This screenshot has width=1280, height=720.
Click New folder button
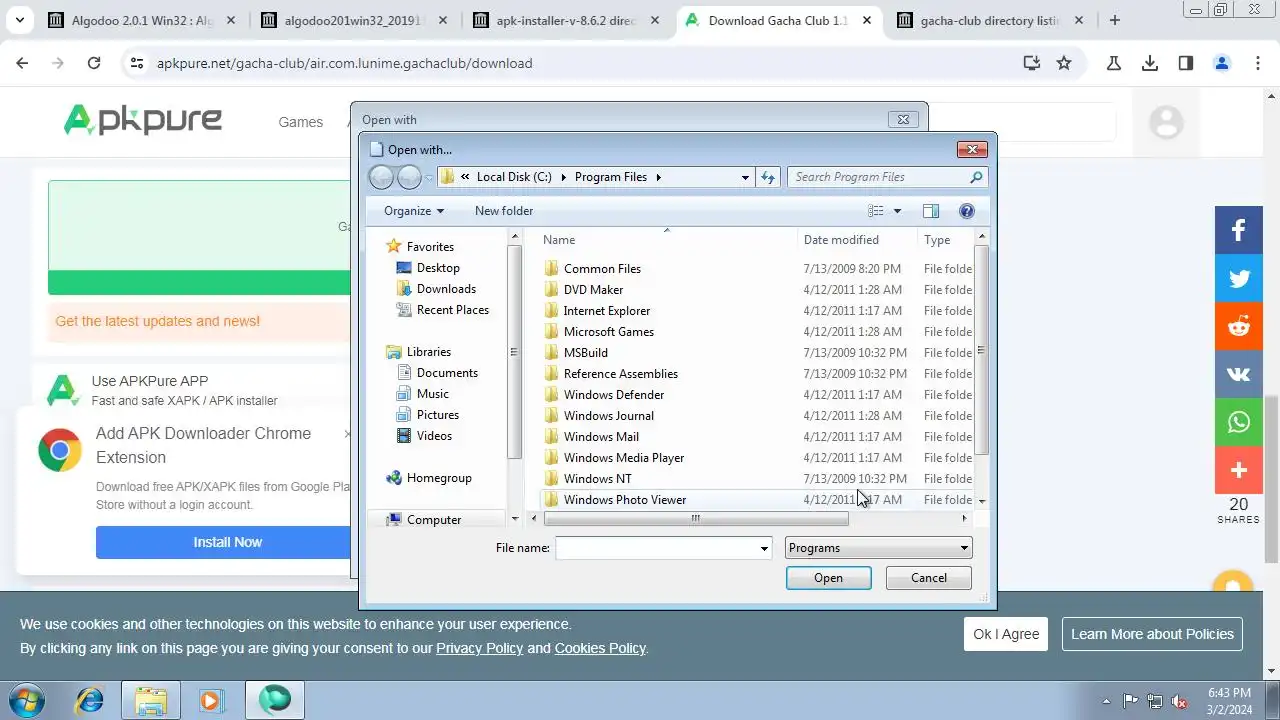click(x=504, y=211)
